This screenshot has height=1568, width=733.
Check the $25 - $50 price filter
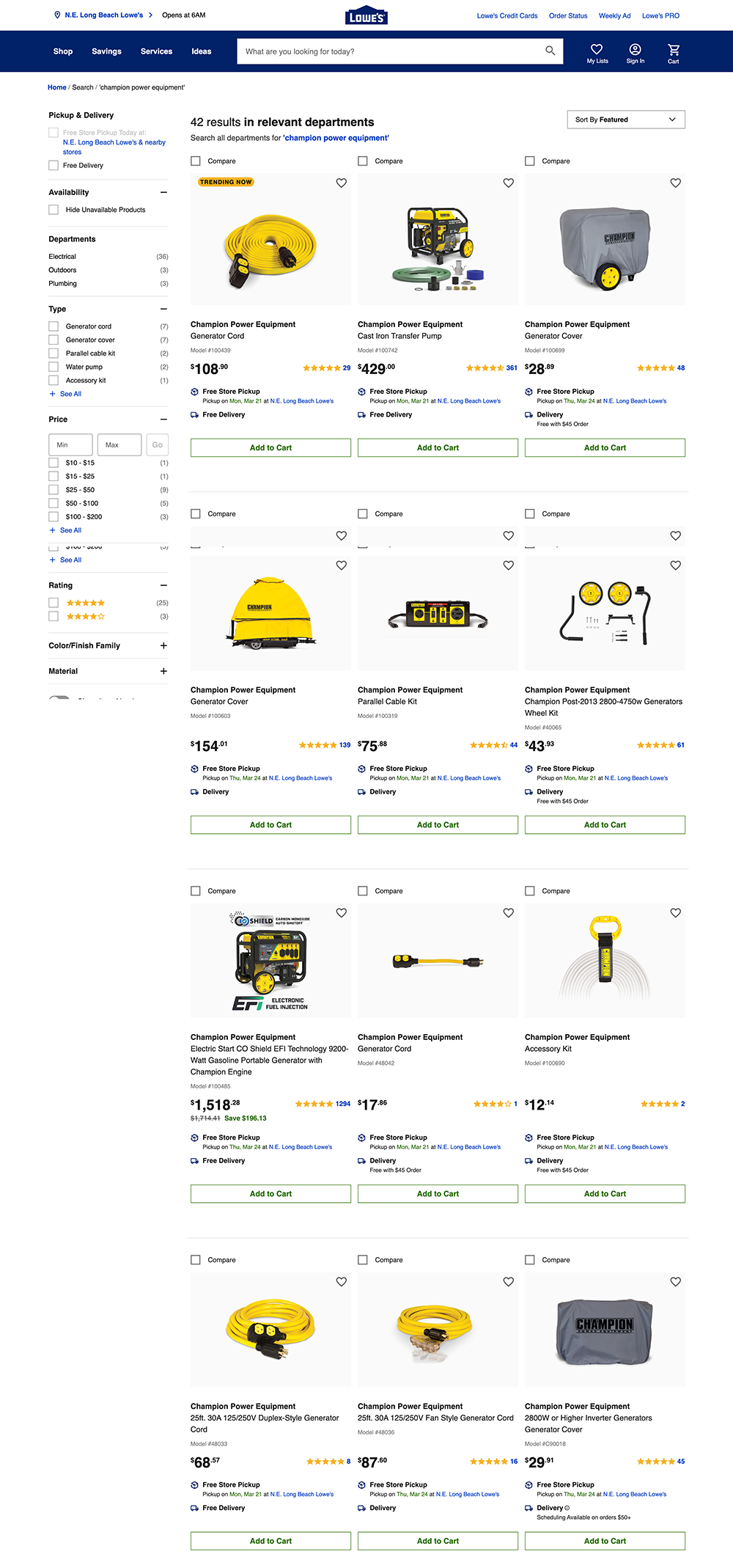(54, 490)
